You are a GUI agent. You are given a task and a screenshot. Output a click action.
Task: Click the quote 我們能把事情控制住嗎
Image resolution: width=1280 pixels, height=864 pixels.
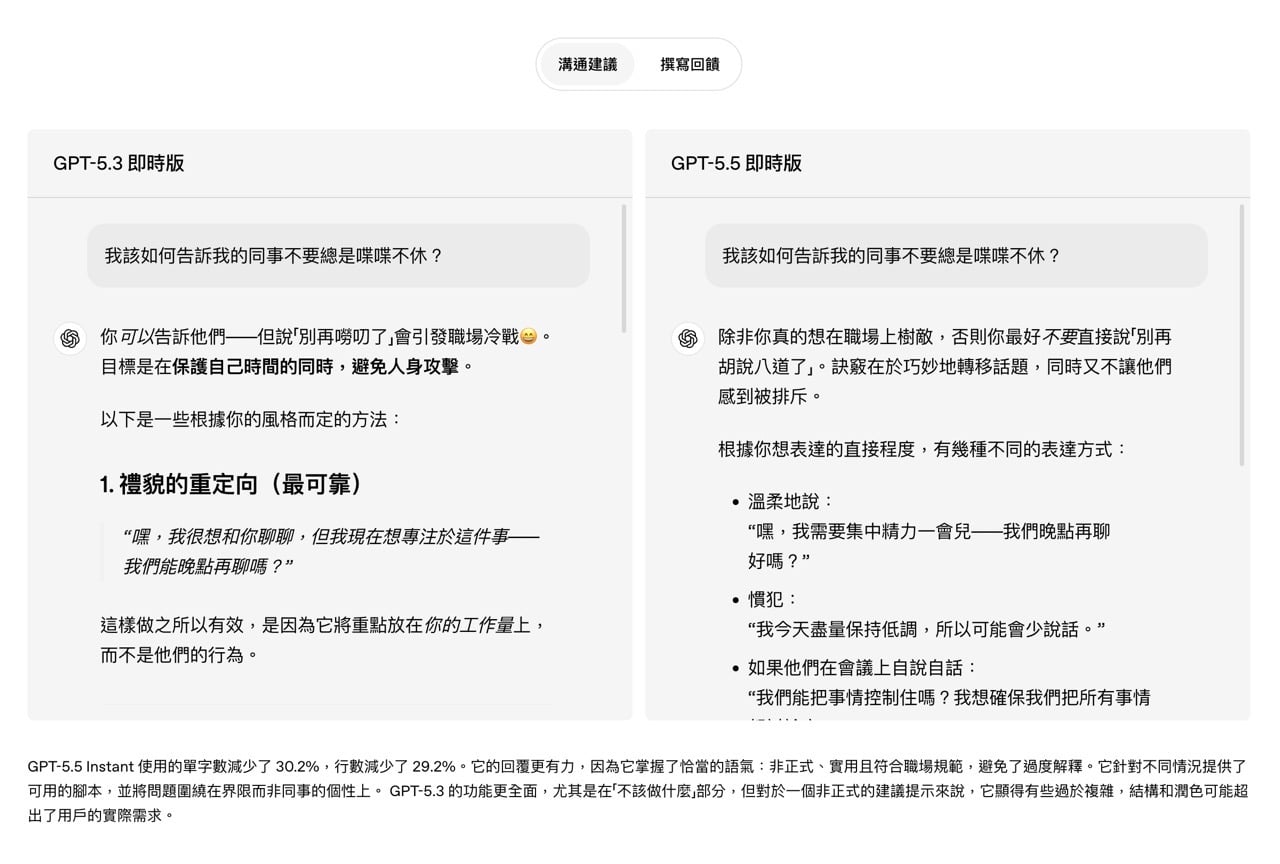[x=948, y=697]
